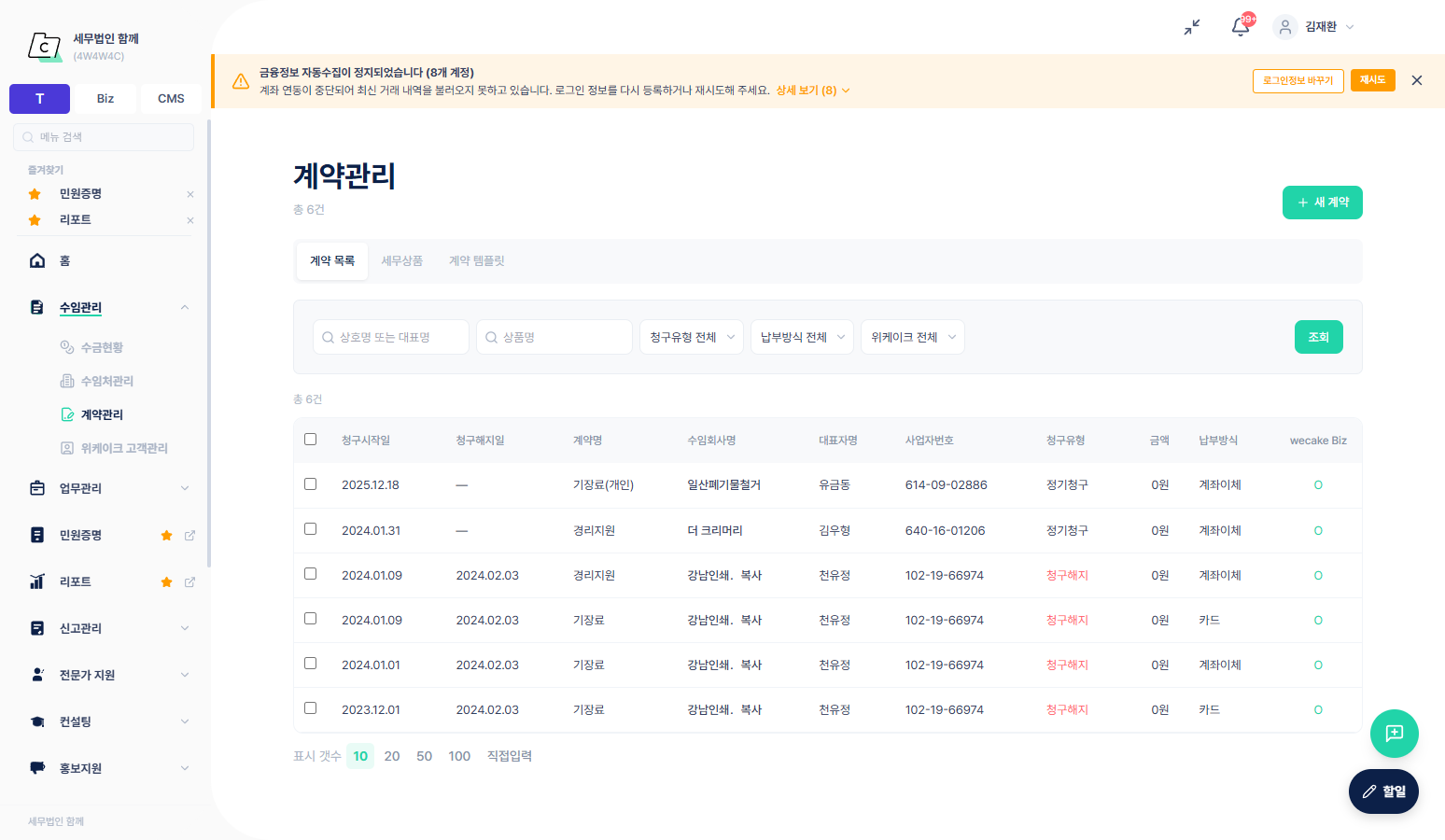
Task: Open the 위케이크 전체 dropdown
Action: tap(913, 337)
